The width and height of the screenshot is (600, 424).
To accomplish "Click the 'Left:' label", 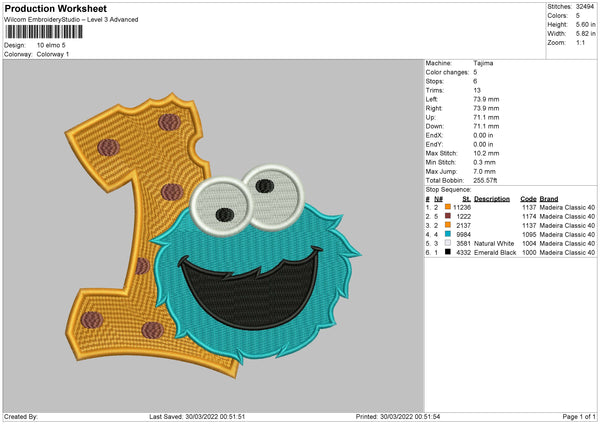I will [432, 99].
